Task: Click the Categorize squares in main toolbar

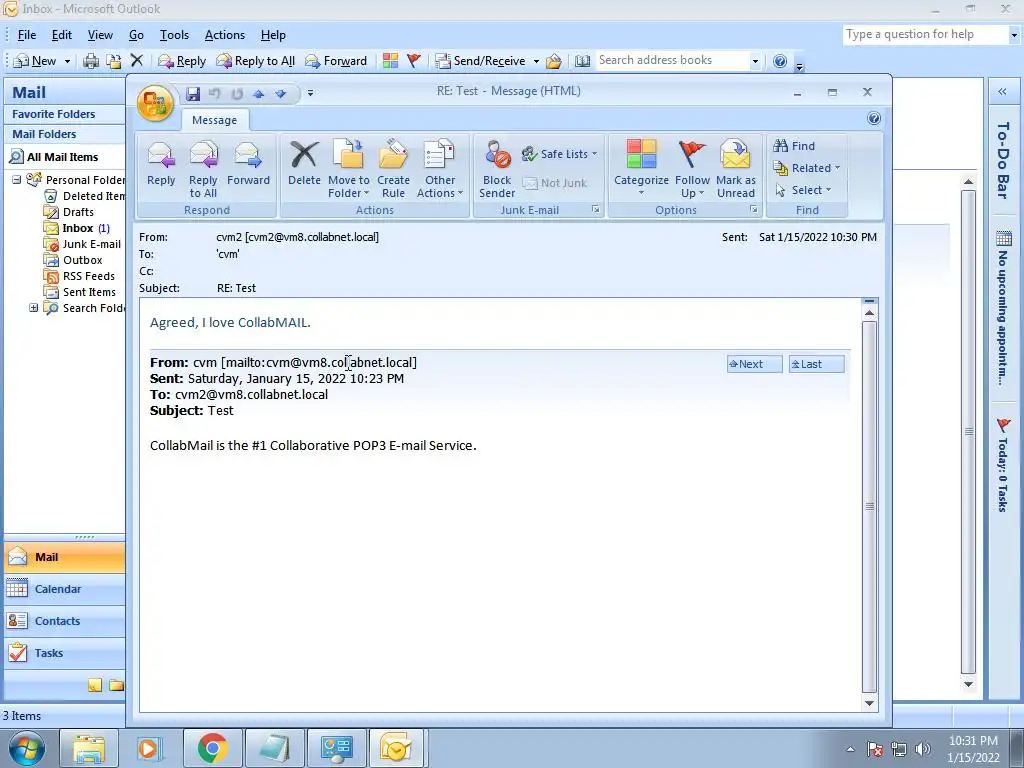Action: pos(391,61)
